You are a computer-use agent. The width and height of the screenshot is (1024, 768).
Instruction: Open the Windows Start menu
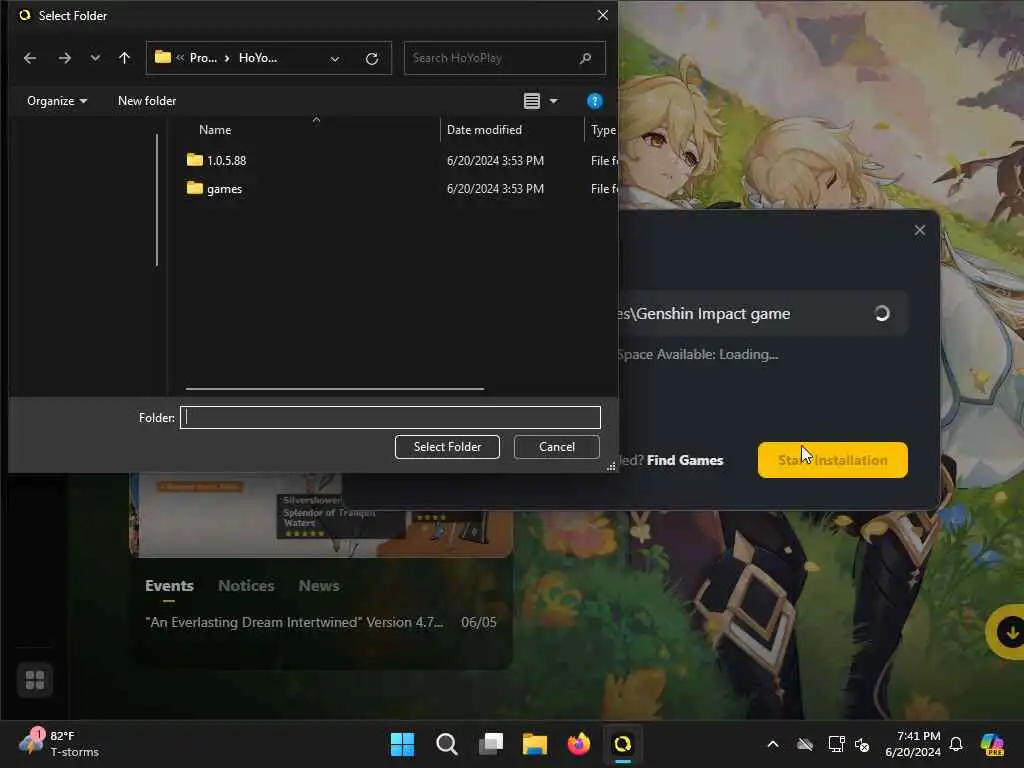(402, 744)
